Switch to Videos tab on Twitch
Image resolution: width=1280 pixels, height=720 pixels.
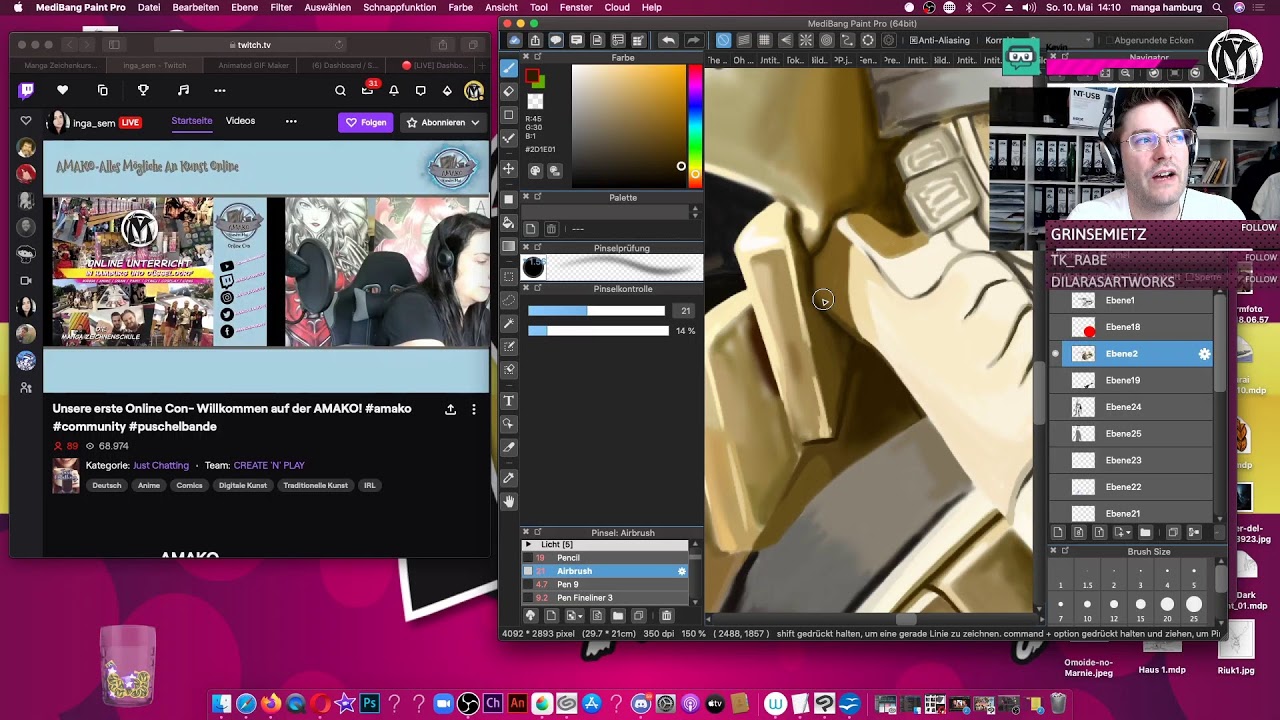coord(240,121)
